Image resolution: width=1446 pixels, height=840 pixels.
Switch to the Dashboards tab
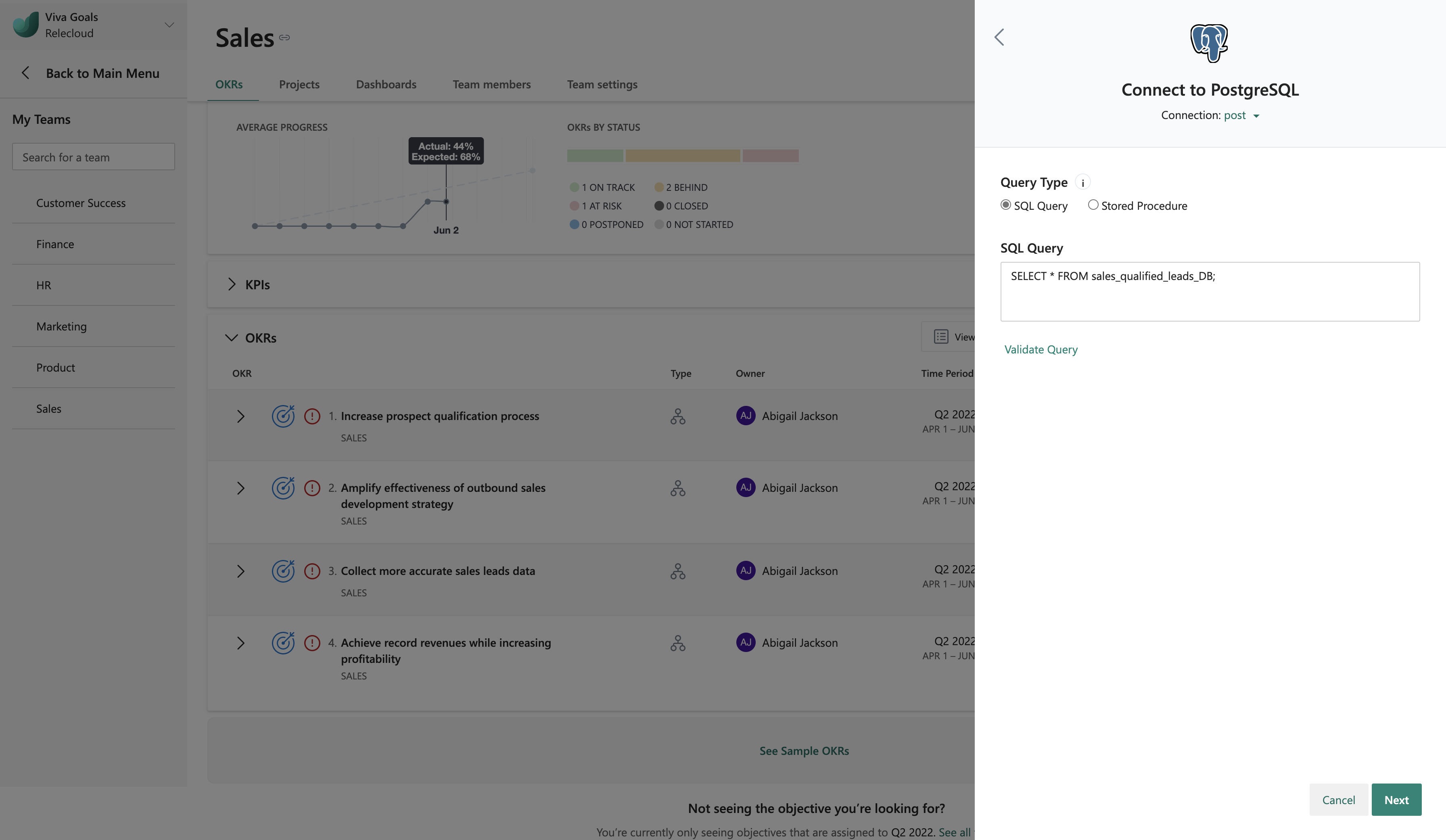[x=386, y=84]
